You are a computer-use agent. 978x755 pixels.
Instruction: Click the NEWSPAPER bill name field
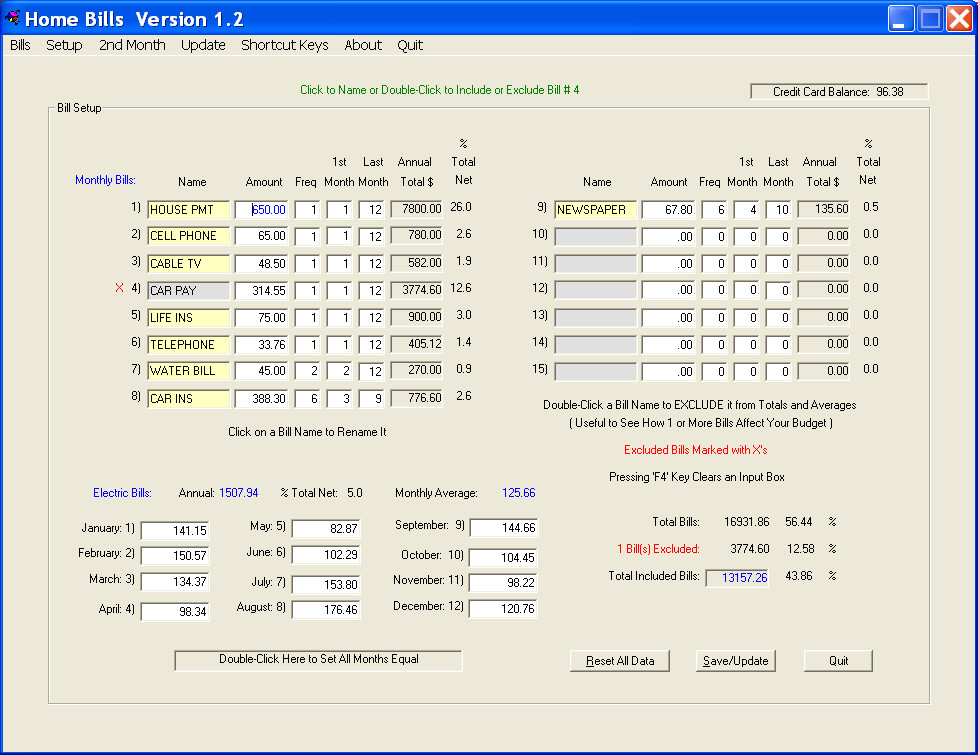tap(595, 210)
